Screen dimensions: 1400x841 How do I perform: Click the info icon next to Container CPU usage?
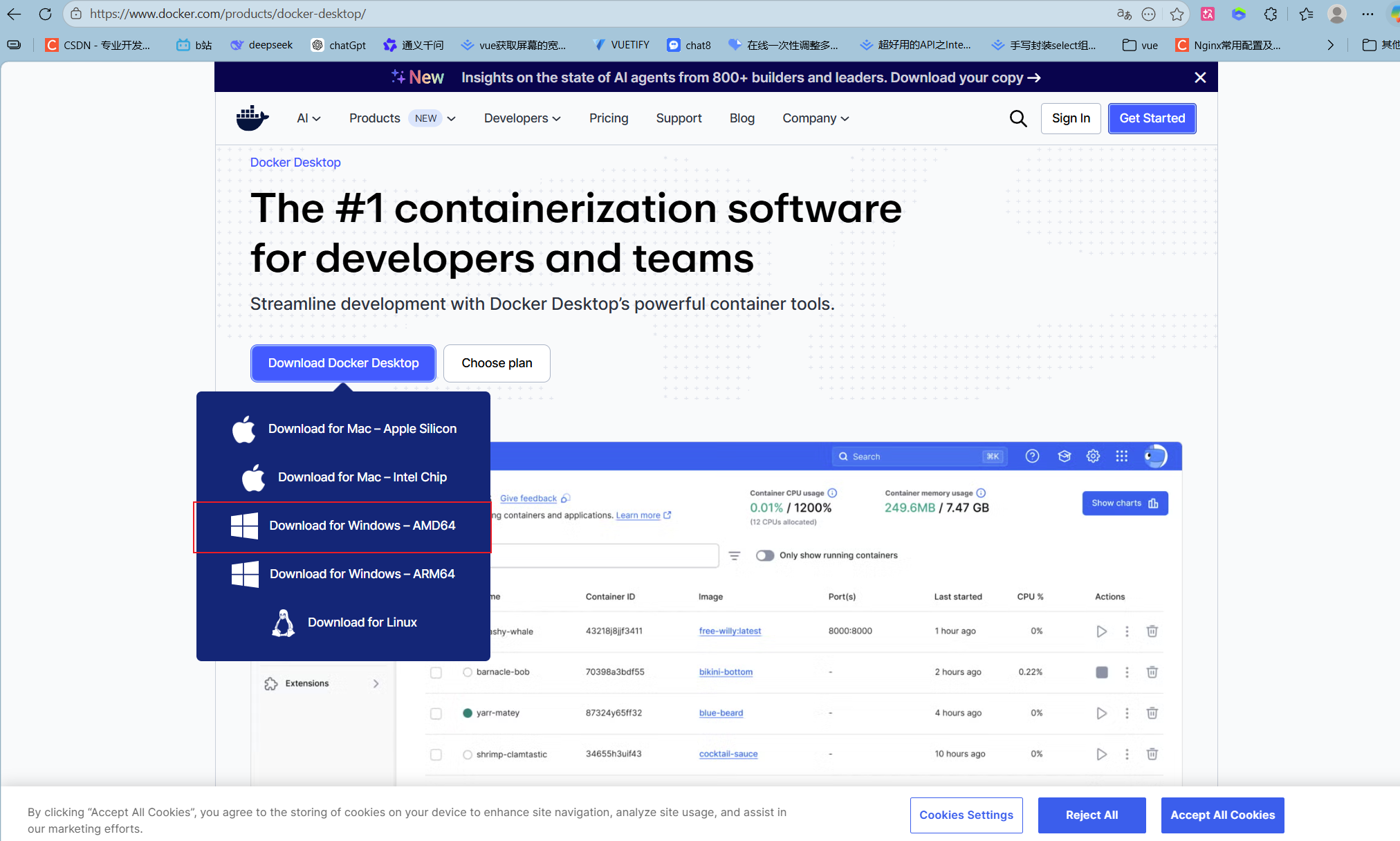coord(832,493)
